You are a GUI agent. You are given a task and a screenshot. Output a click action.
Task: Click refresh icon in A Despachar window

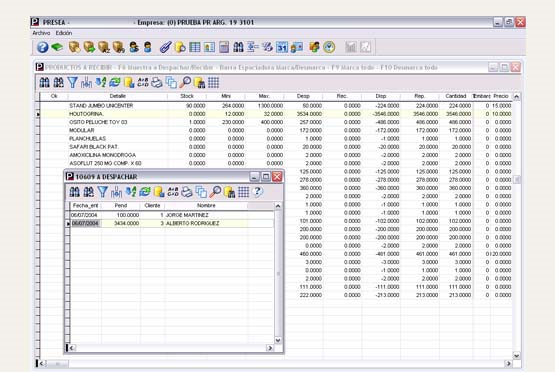[145, 192]
